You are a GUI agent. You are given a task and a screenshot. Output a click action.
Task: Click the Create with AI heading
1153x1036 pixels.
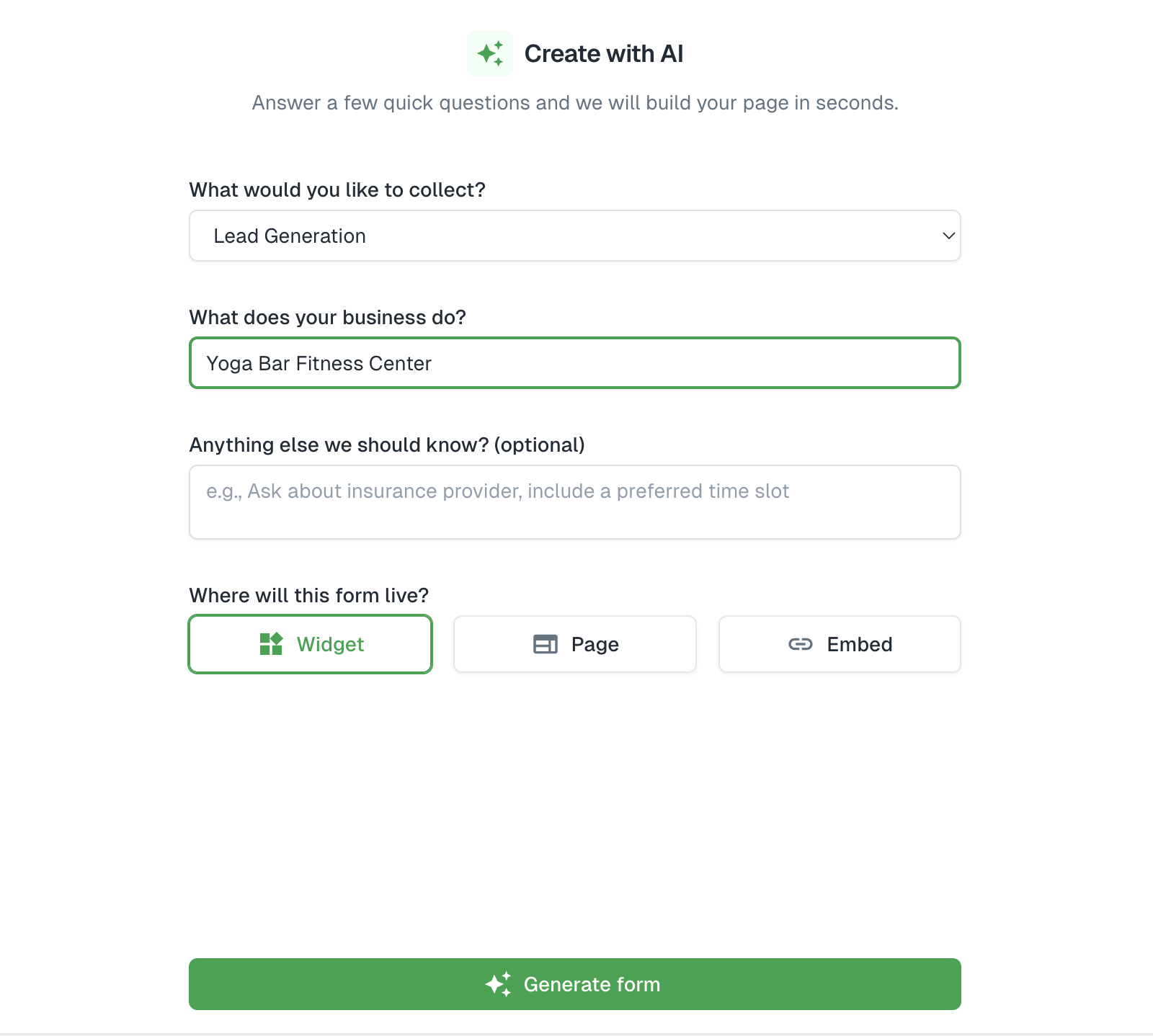point(604,53)
